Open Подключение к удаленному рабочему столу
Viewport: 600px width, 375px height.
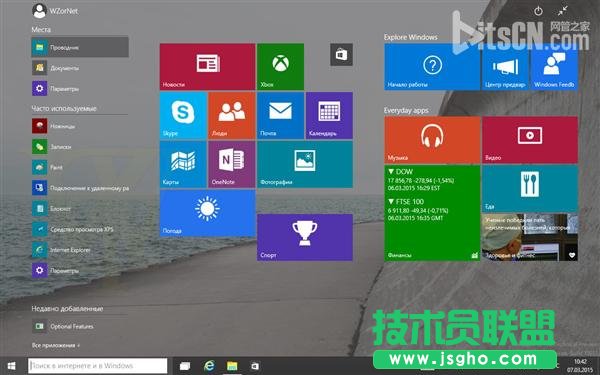[80, 188]
